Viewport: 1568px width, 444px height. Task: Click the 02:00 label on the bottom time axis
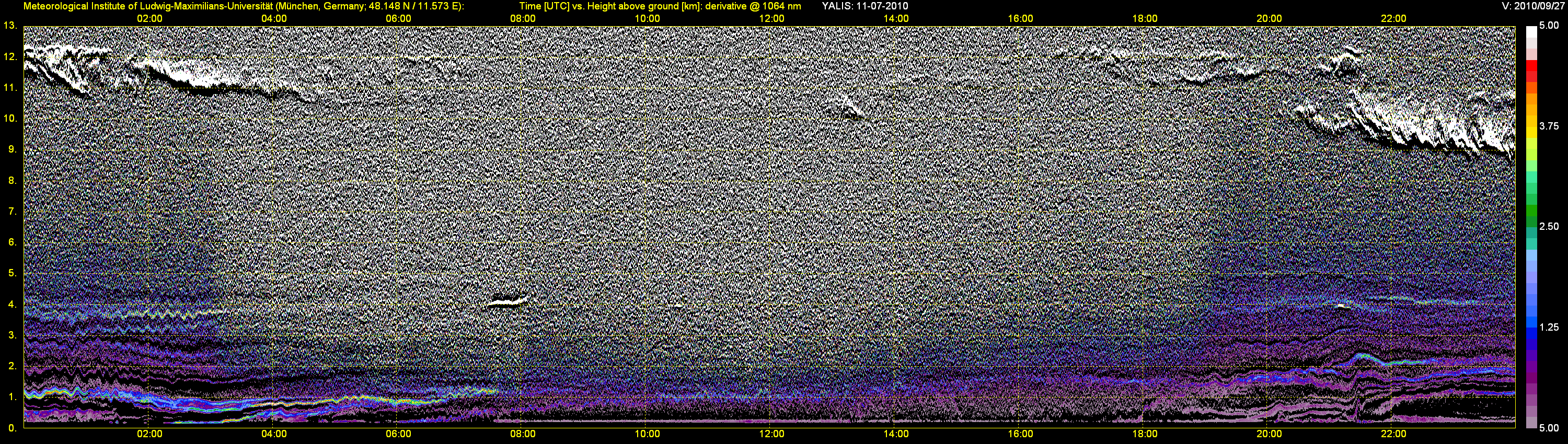(149, 434)
